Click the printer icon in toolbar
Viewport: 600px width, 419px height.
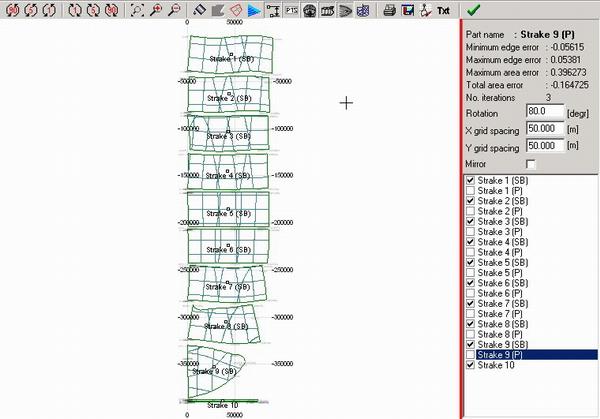click(389, 11)
